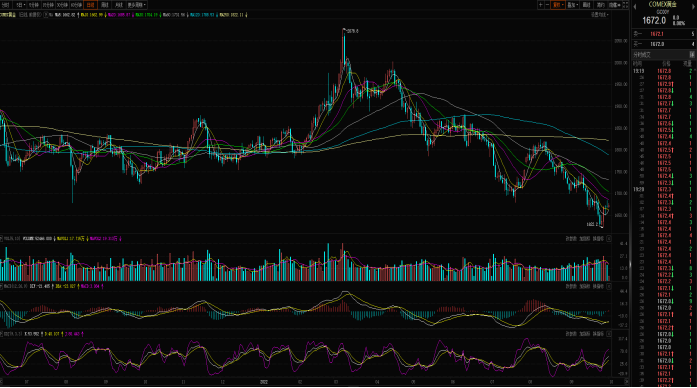Click the boxed arrow icon beside MA legend
Image resolution: width=697 pixels, height=388 pixels.
[46, 15]
